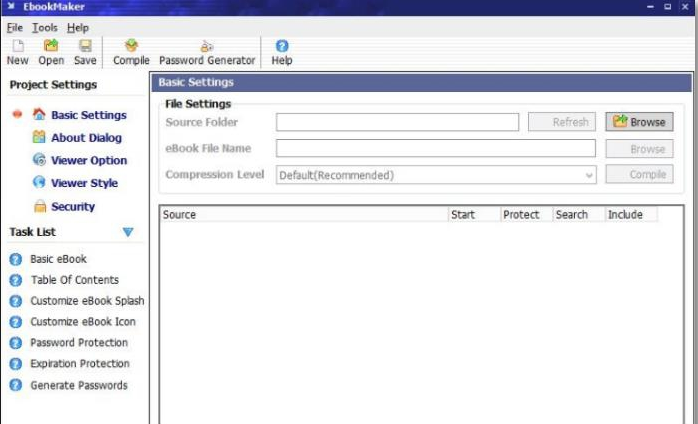
Task: Open the Password Generator toolbar icon
Action: [207, 46]
